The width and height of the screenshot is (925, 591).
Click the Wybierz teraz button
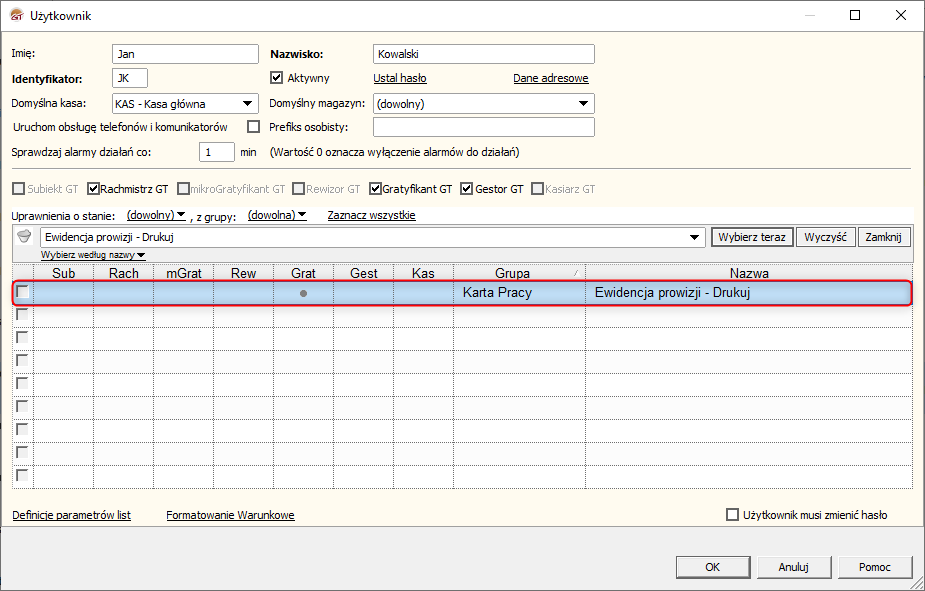(752, 237)
